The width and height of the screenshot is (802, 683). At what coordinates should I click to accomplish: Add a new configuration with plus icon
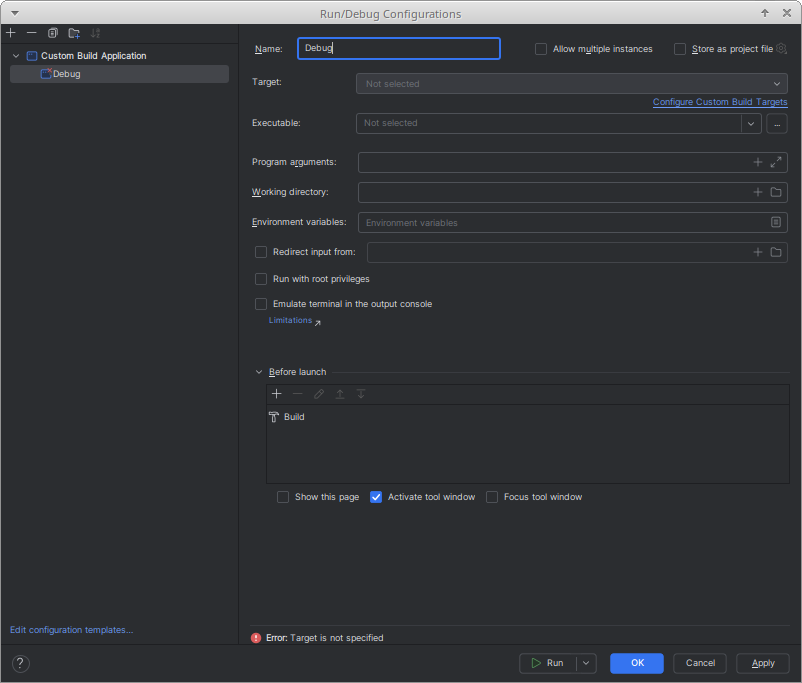(11, 33)
